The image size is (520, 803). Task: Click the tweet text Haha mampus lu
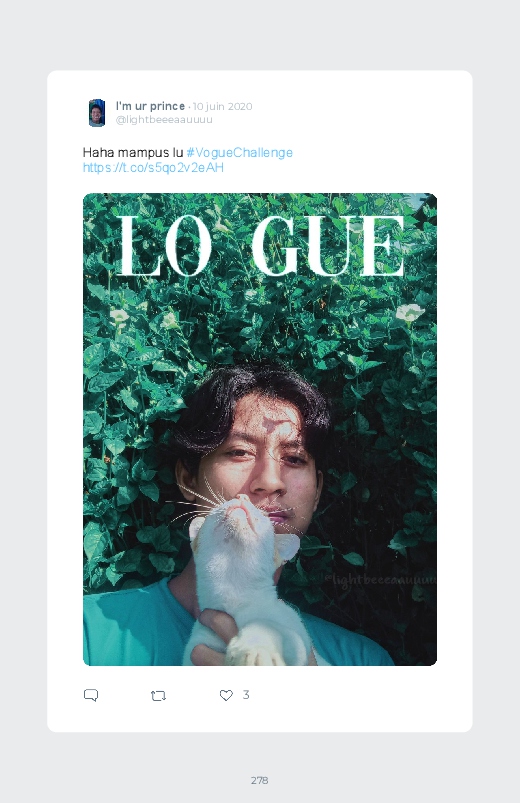point(133,153)
